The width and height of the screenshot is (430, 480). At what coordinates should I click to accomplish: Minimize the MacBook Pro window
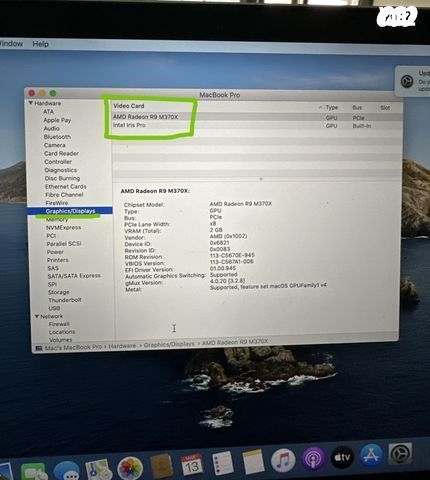[42, 93]
